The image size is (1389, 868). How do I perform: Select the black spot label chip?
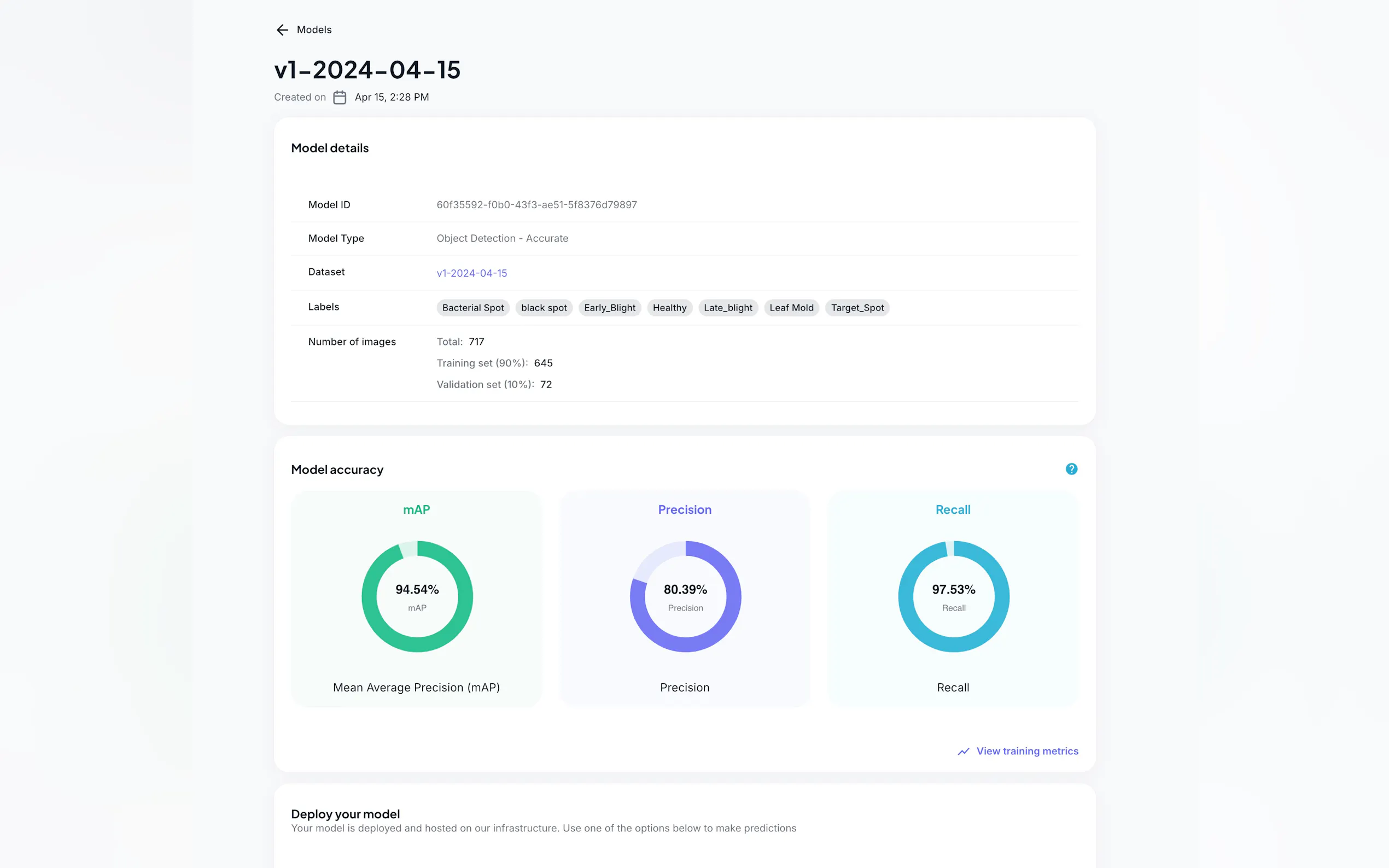[543, 308]
